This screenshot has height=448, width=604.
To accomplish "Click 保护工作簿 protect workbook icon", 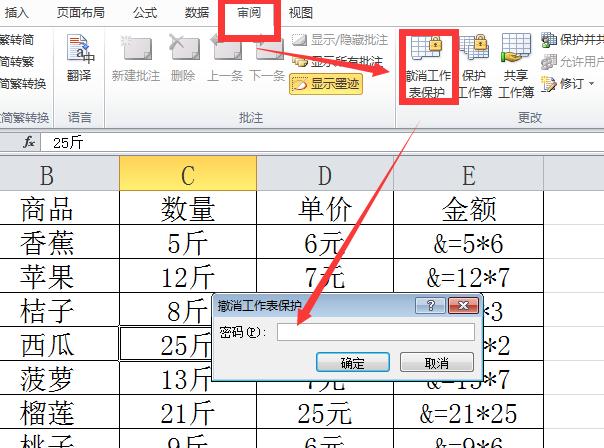I will [475, 66].
